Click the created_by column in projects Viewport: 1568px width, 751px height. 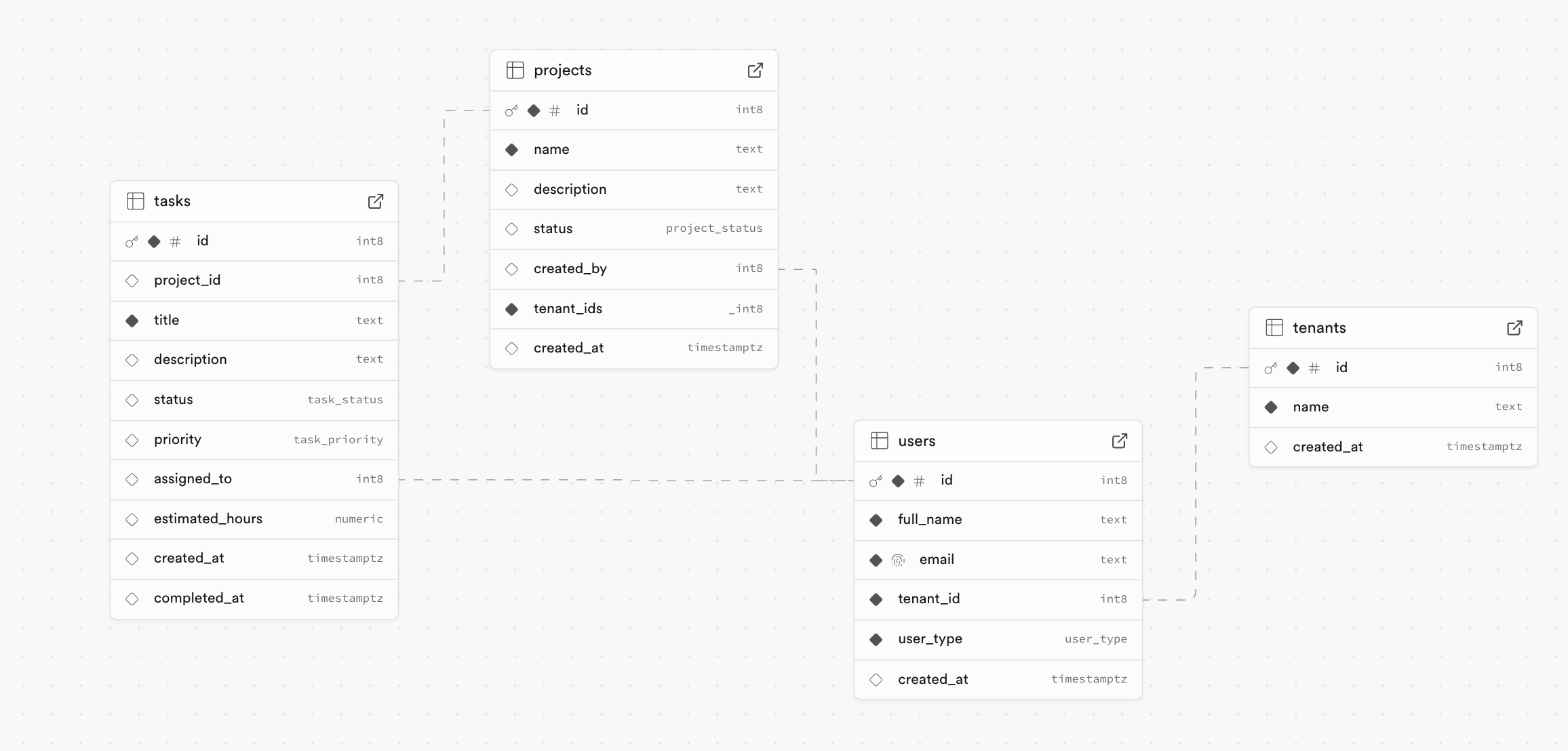[570, 269]
